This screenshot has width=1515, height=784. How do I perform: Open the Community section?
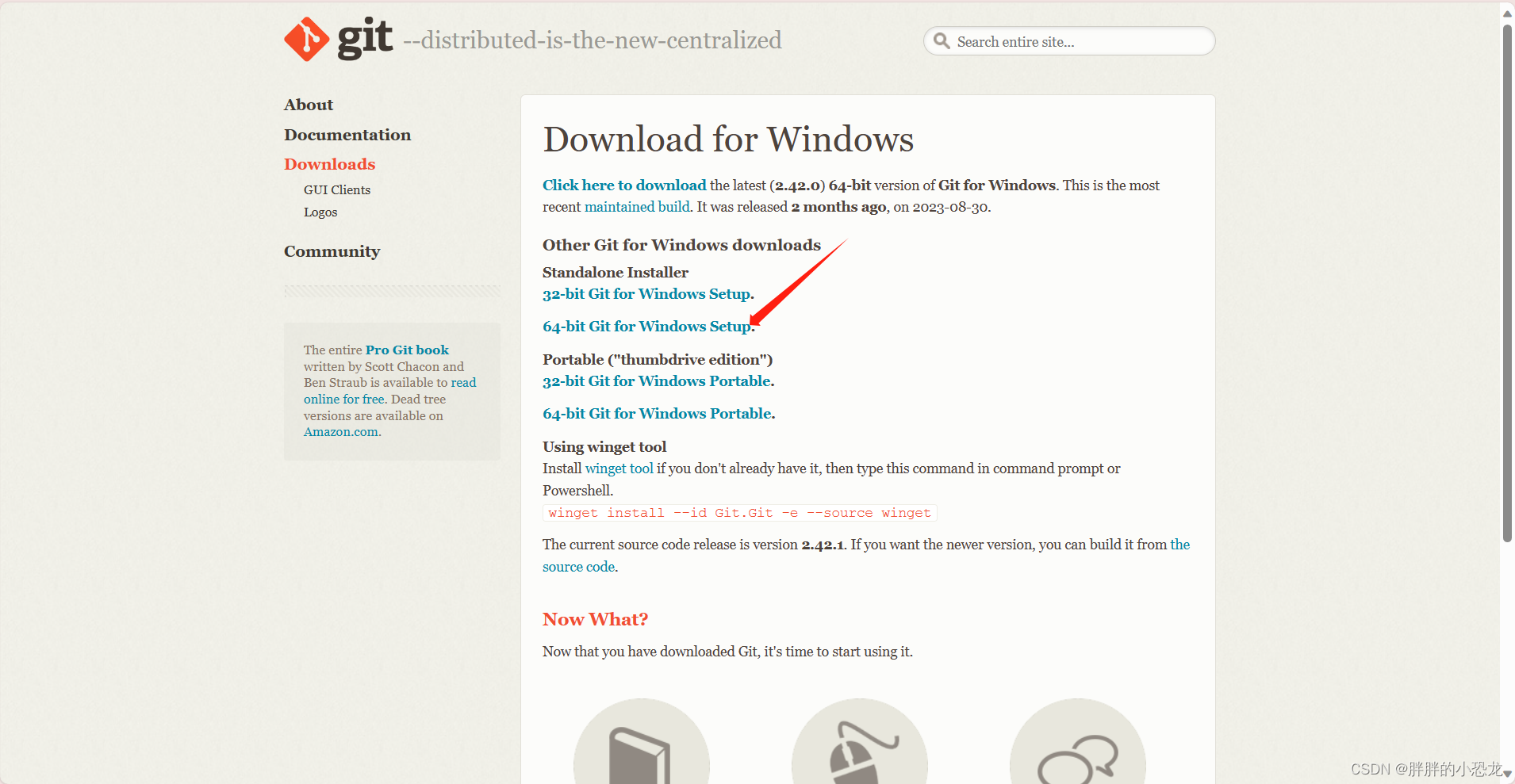332,251
